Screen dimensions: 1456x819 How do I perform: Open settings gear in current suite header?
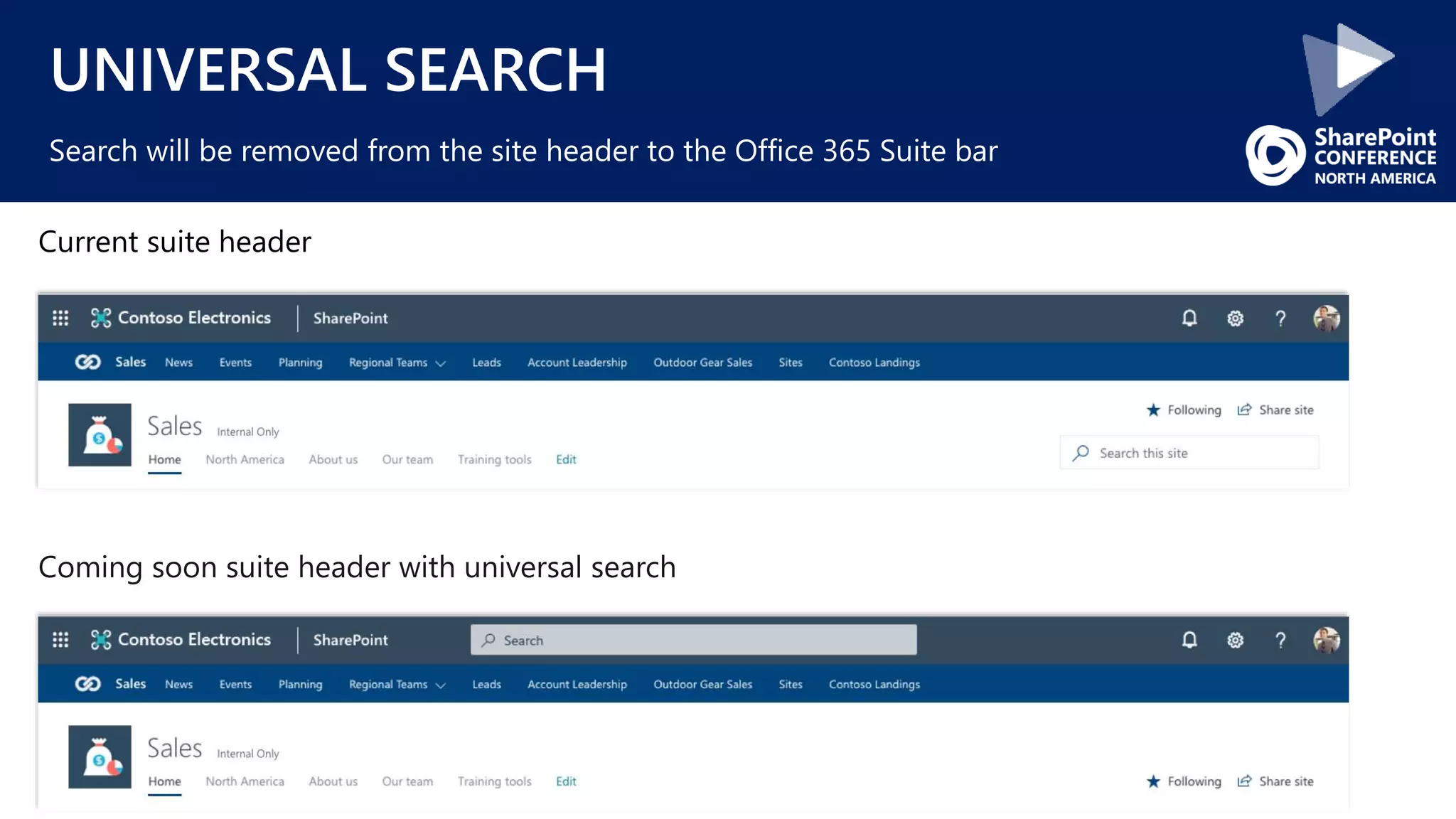pos(1236,318)
